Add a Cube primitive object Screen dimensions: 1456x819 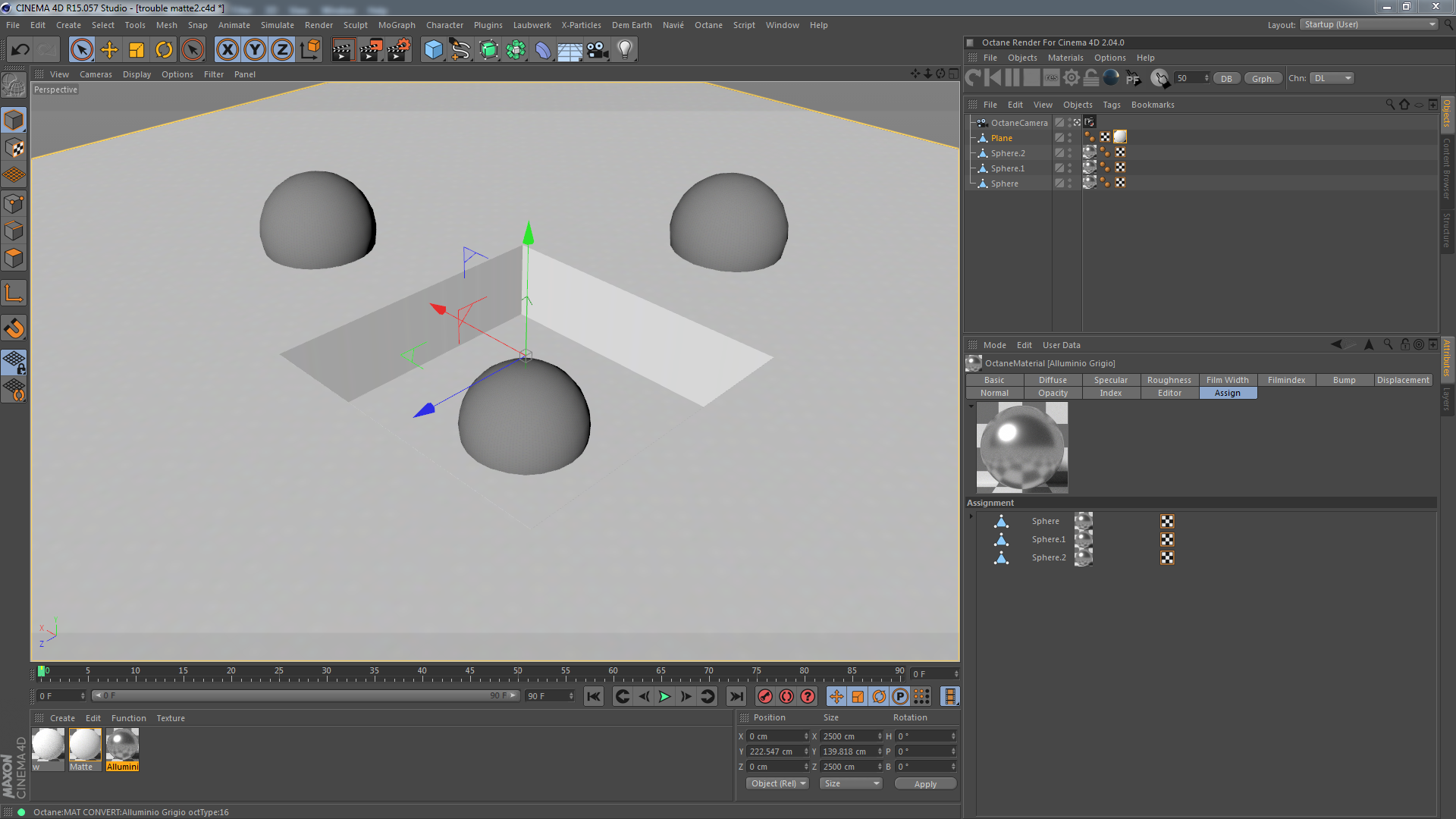click(433, 50)
